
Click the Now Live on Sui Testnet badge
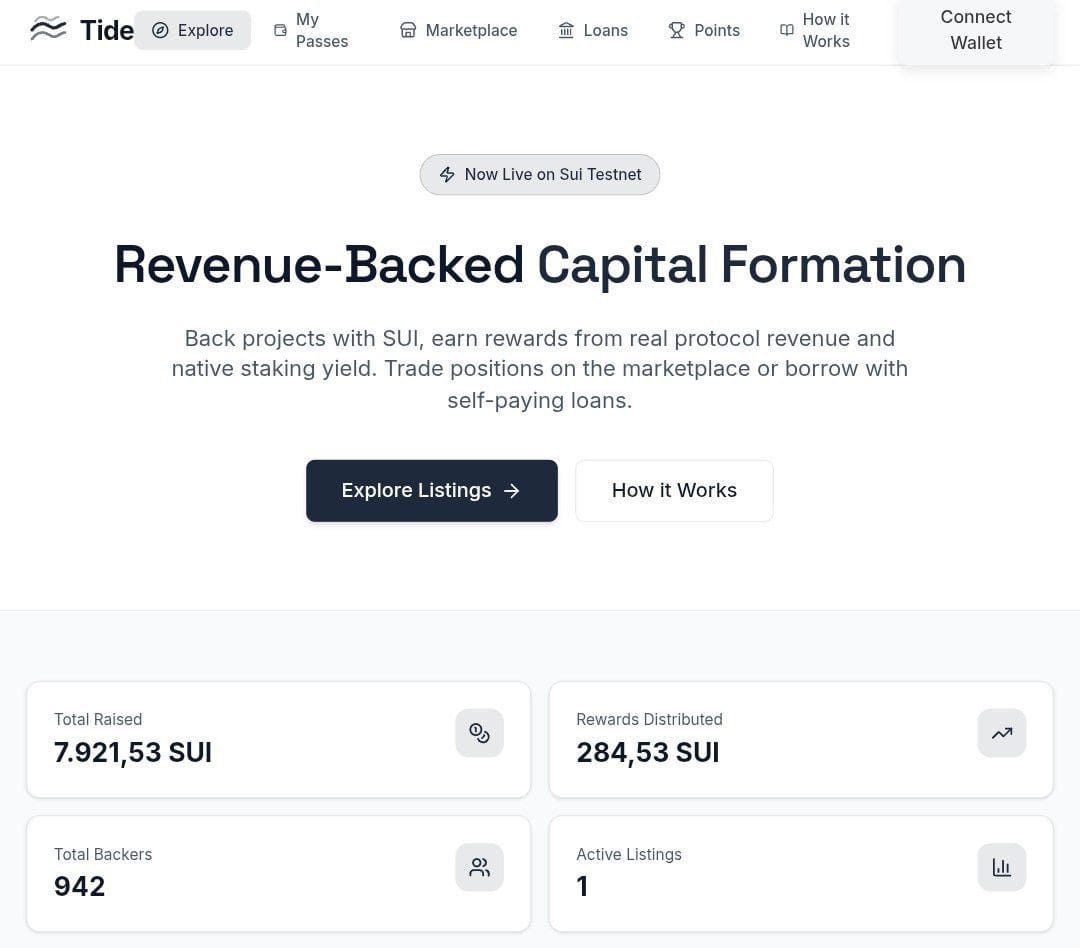(540, 174)
